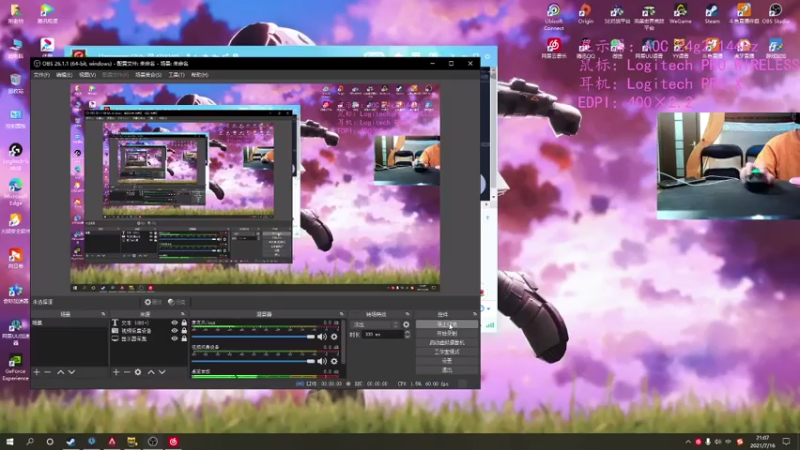Pop out the 控件 dock panel
800x450 pixels.
[x=474, y=314]
